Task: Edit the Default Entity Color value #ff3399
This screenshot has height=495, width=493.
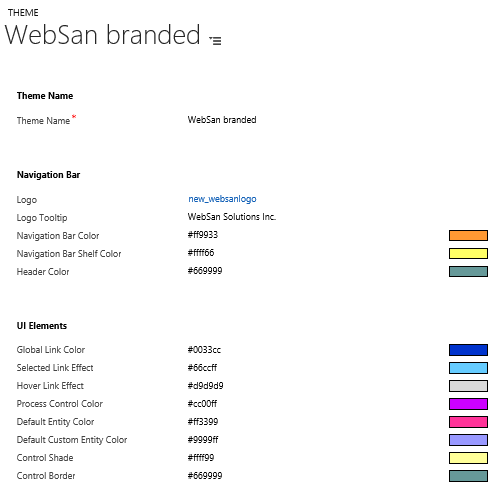Action: (203, 422)
